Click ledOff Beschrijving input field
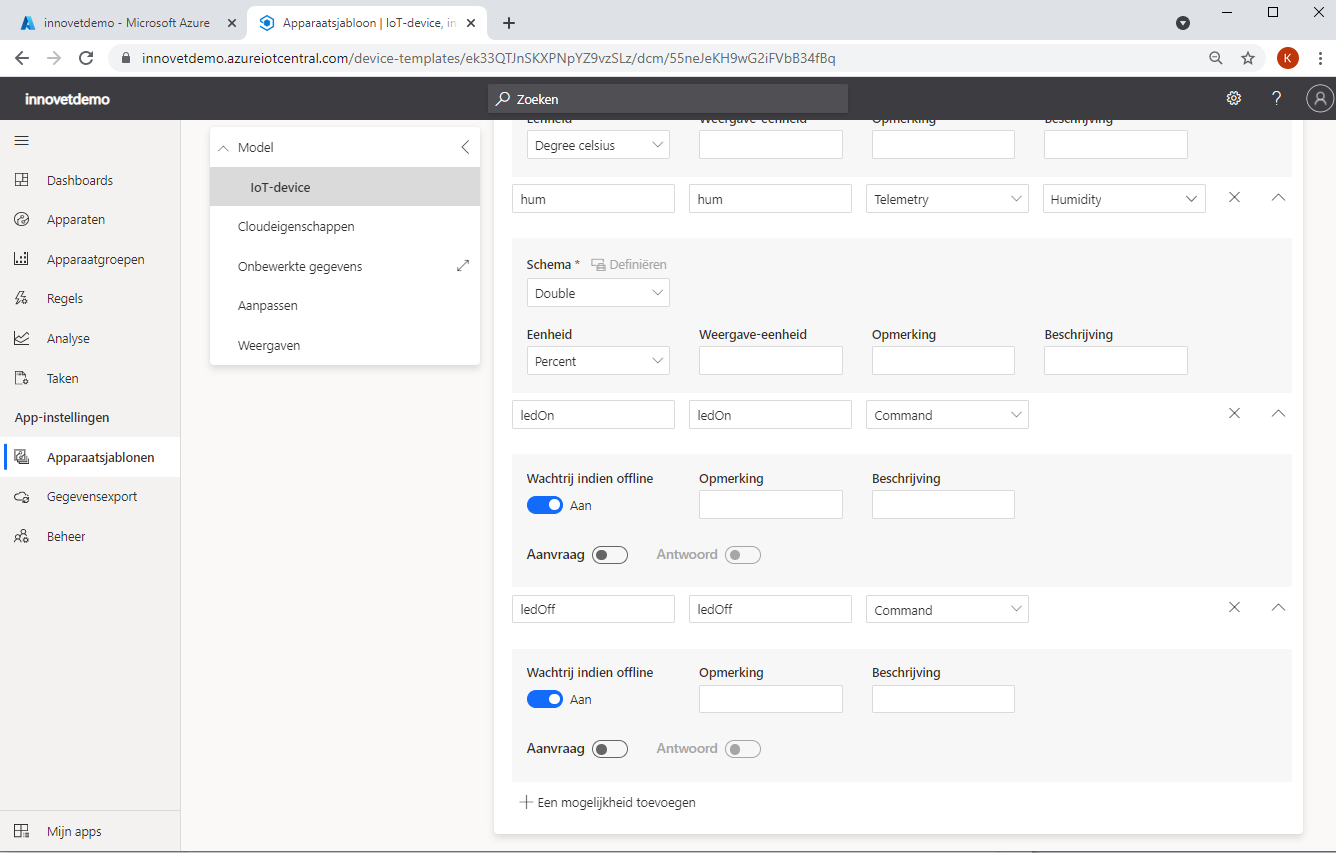This screenshot has height=853, width=1336. (x=943, y=699)
